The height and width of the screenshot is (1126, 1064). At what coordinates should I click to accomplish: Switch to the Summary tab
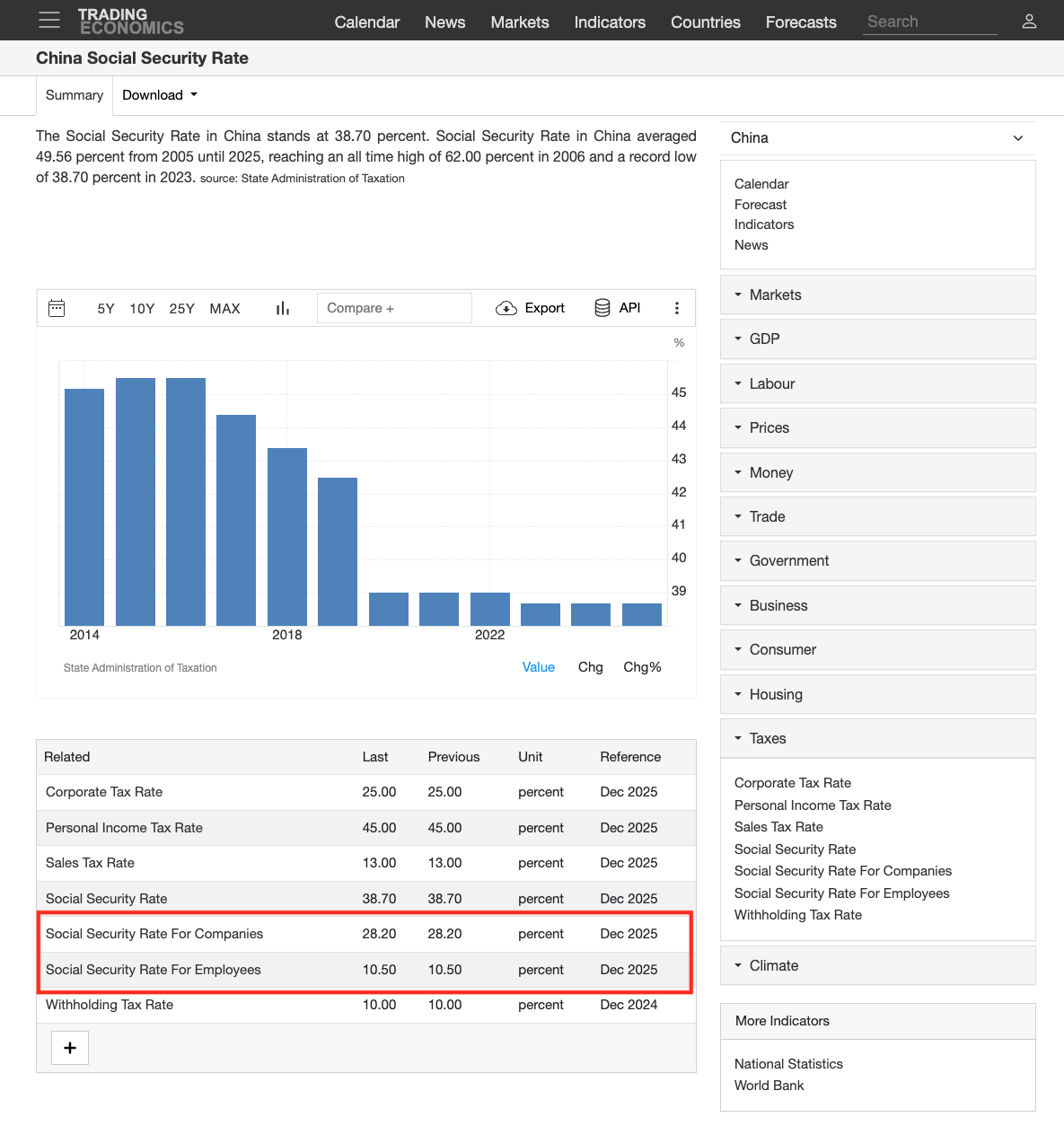coord(75,95)
